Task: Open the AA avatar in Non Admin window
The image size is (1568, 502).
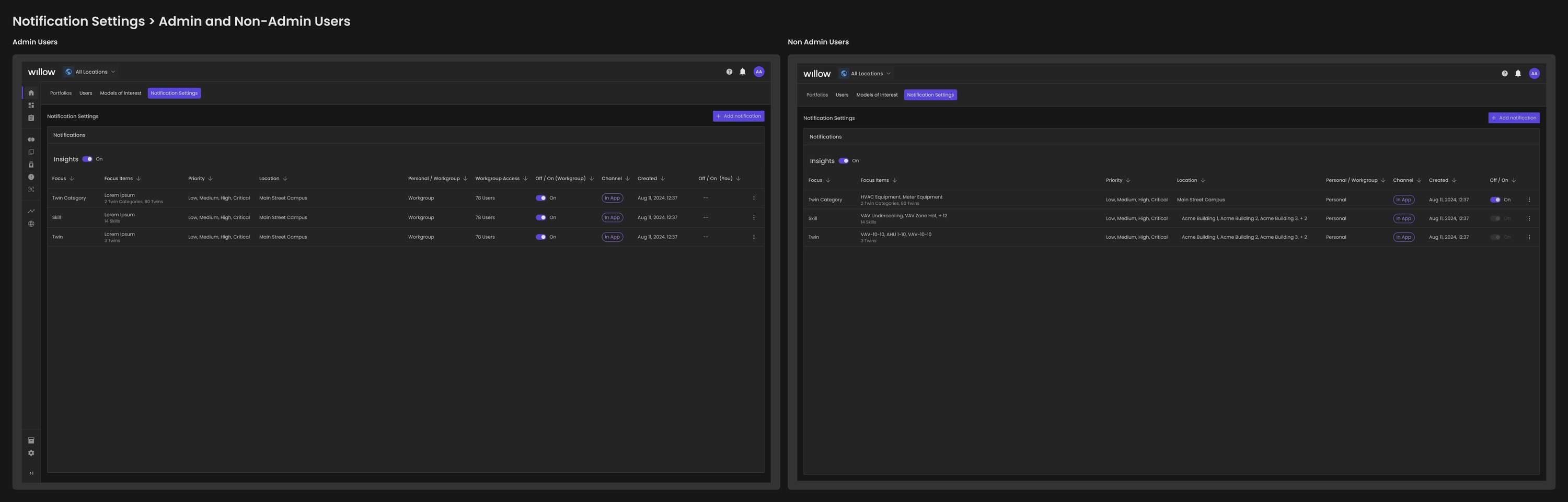Action: [x=1535, y=74]
